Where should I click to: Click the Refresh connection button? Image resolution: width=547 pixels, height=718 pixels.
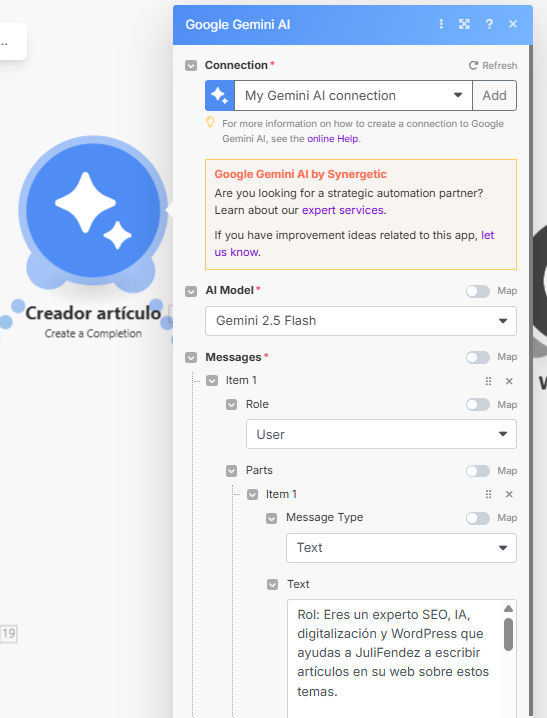(x=493, y=65)
